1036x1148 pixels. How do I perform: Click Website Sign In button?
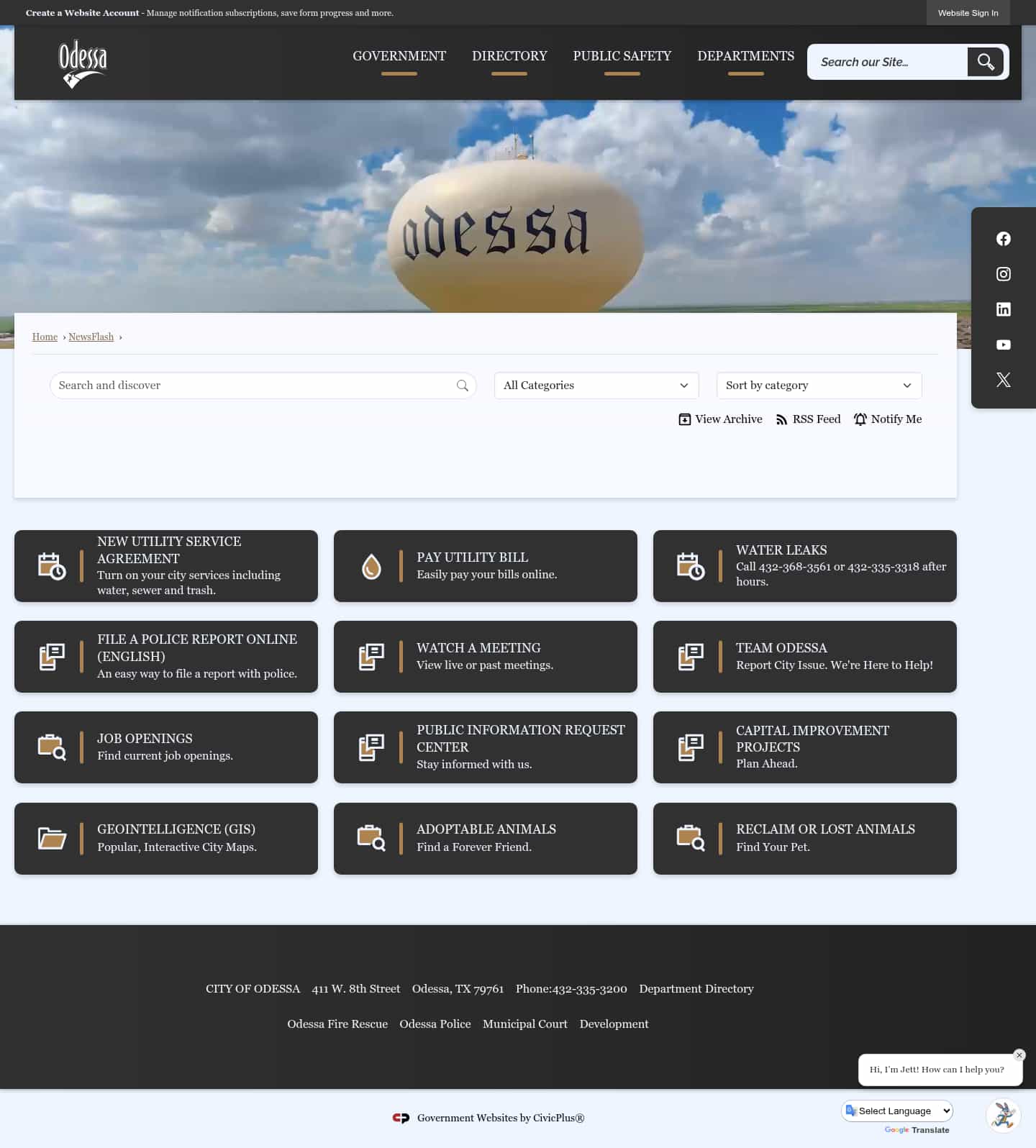pos(968,13)
